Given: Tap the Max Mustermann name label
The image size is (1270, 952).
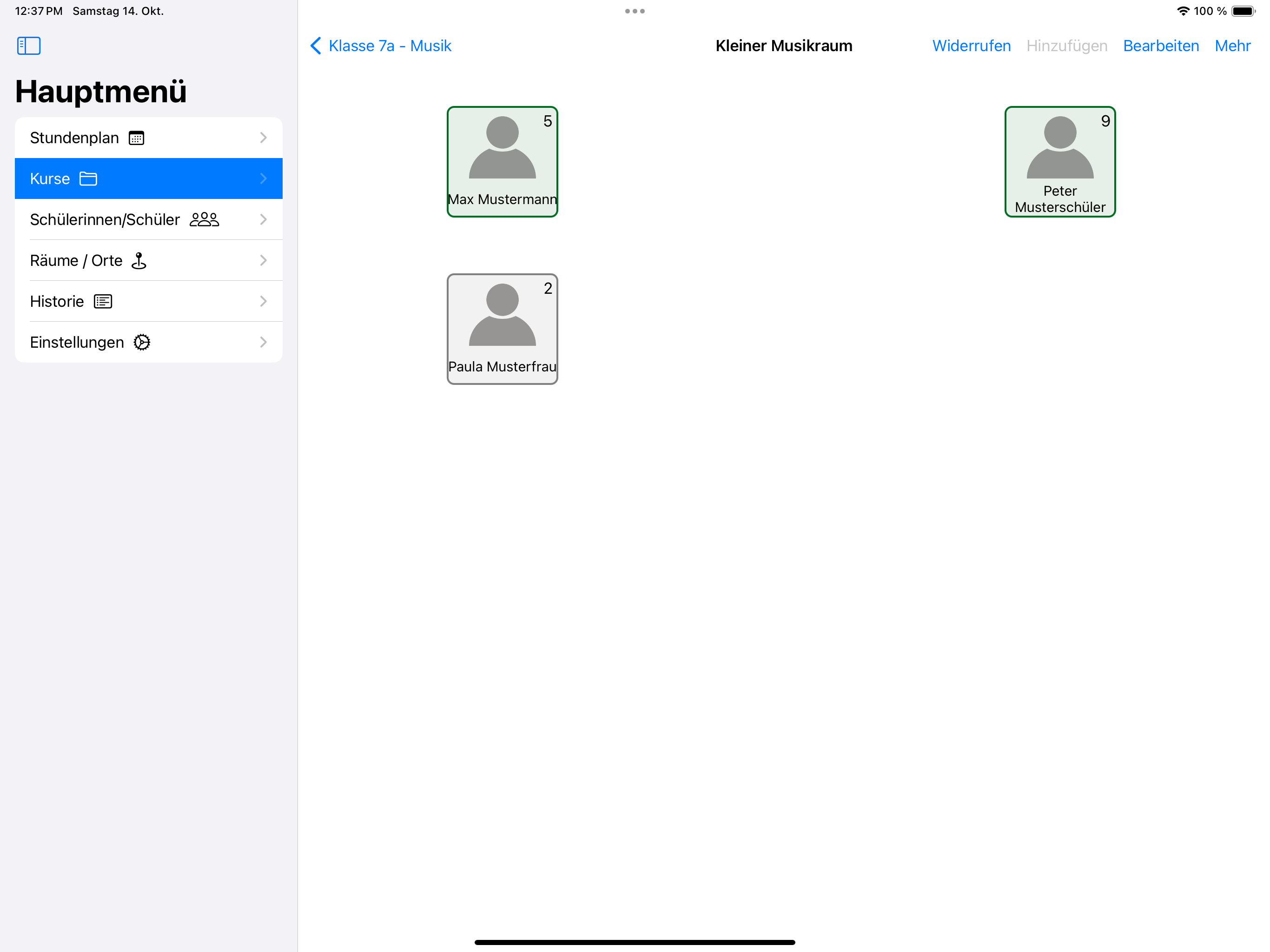Looking at the screenshot, I should click(x=503, y=199).
